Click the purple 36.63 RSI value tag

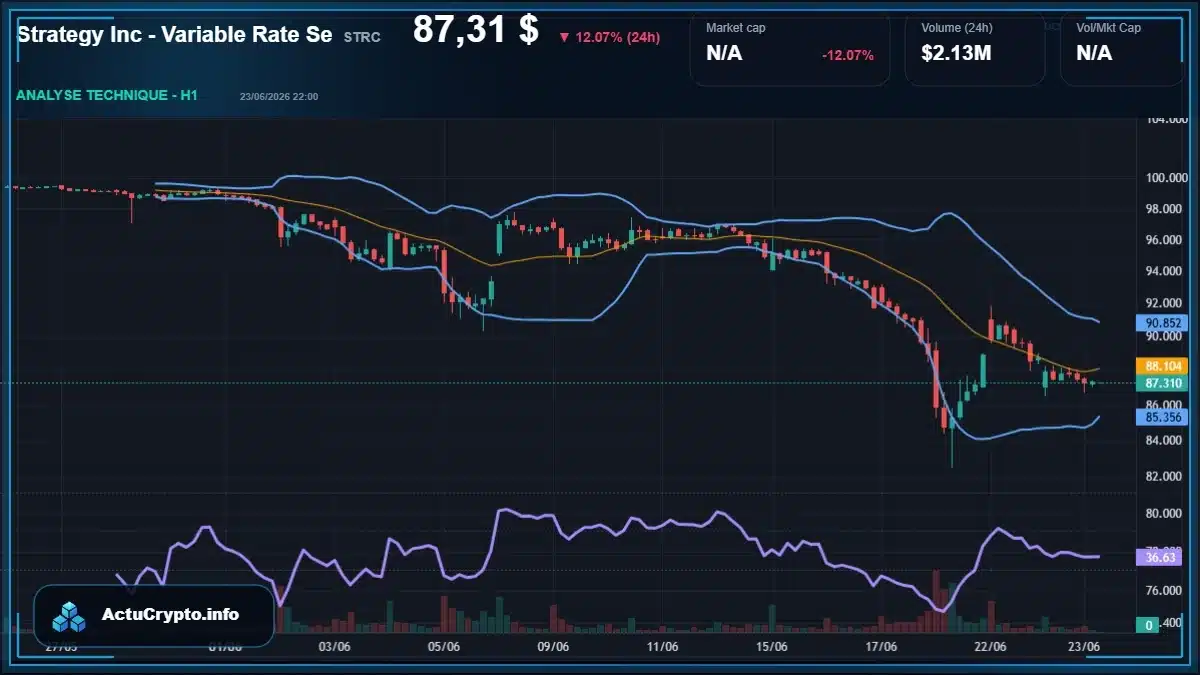1161,558
